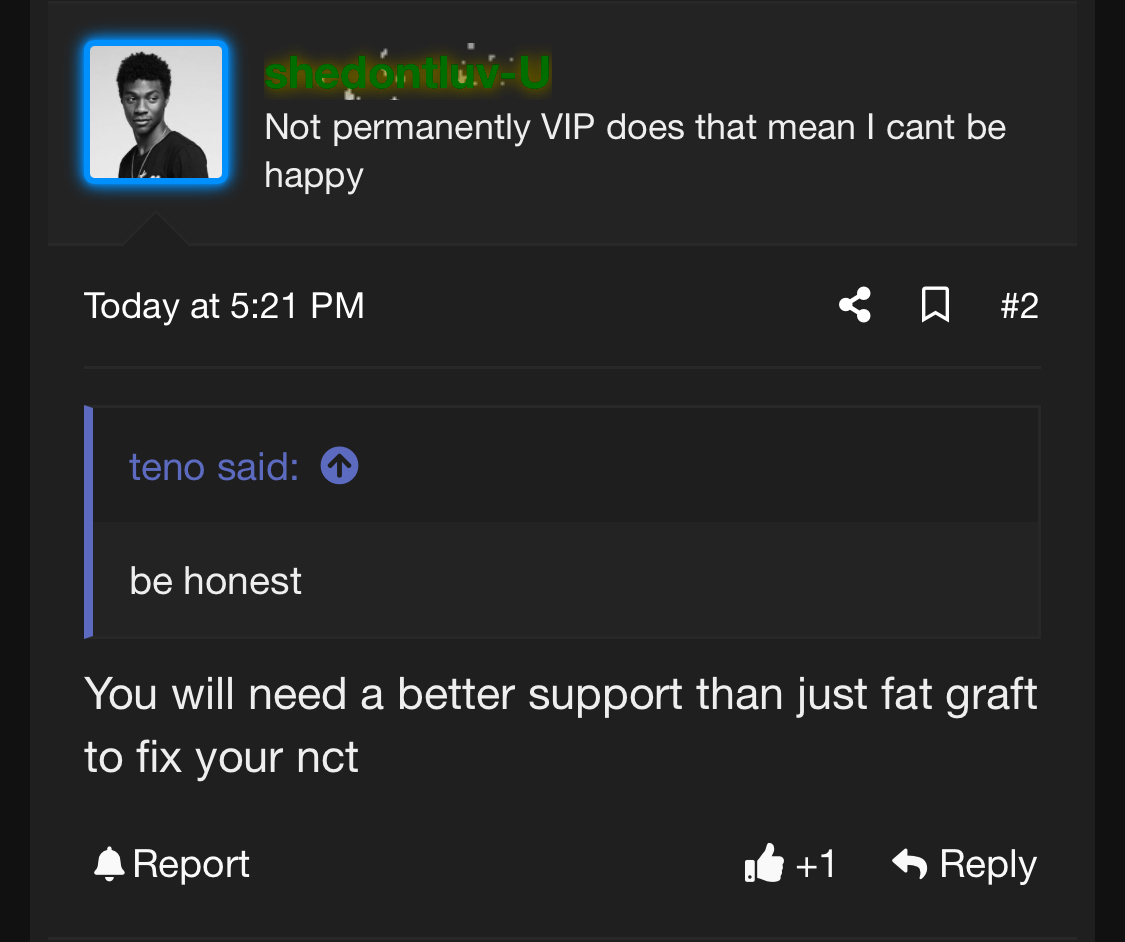
Task: Open the #2 post permalink
Action: [x=1019, y=305]
